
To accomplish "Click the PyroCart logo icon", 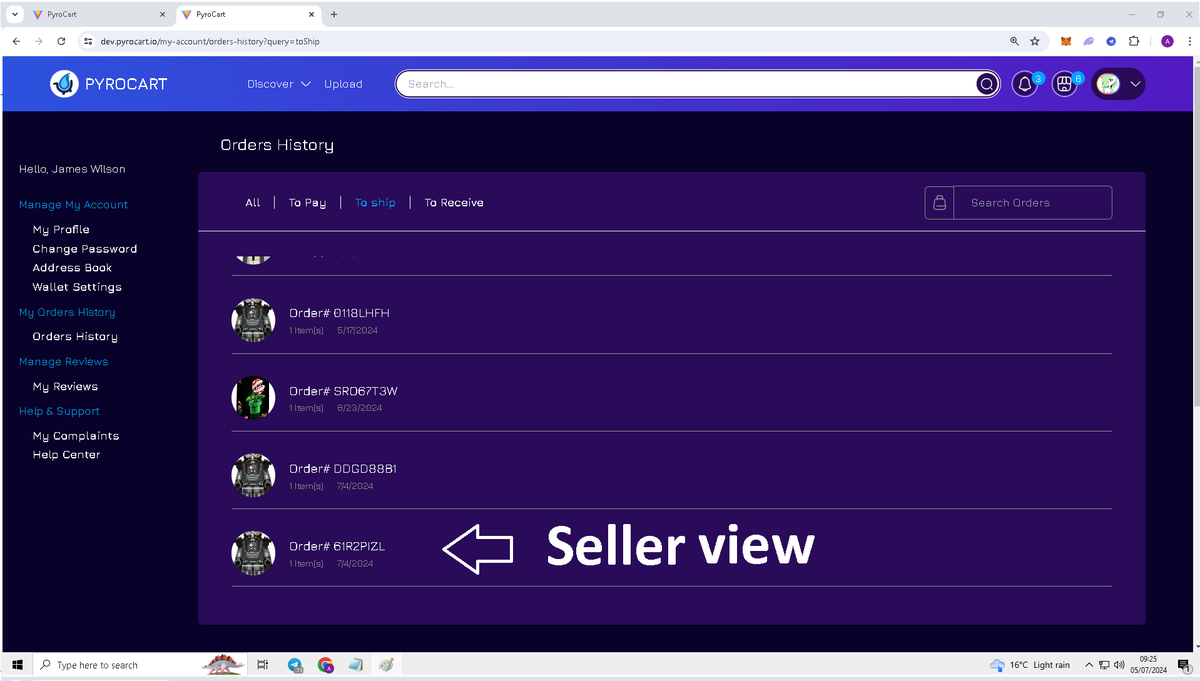I will [x=64, y=84].
